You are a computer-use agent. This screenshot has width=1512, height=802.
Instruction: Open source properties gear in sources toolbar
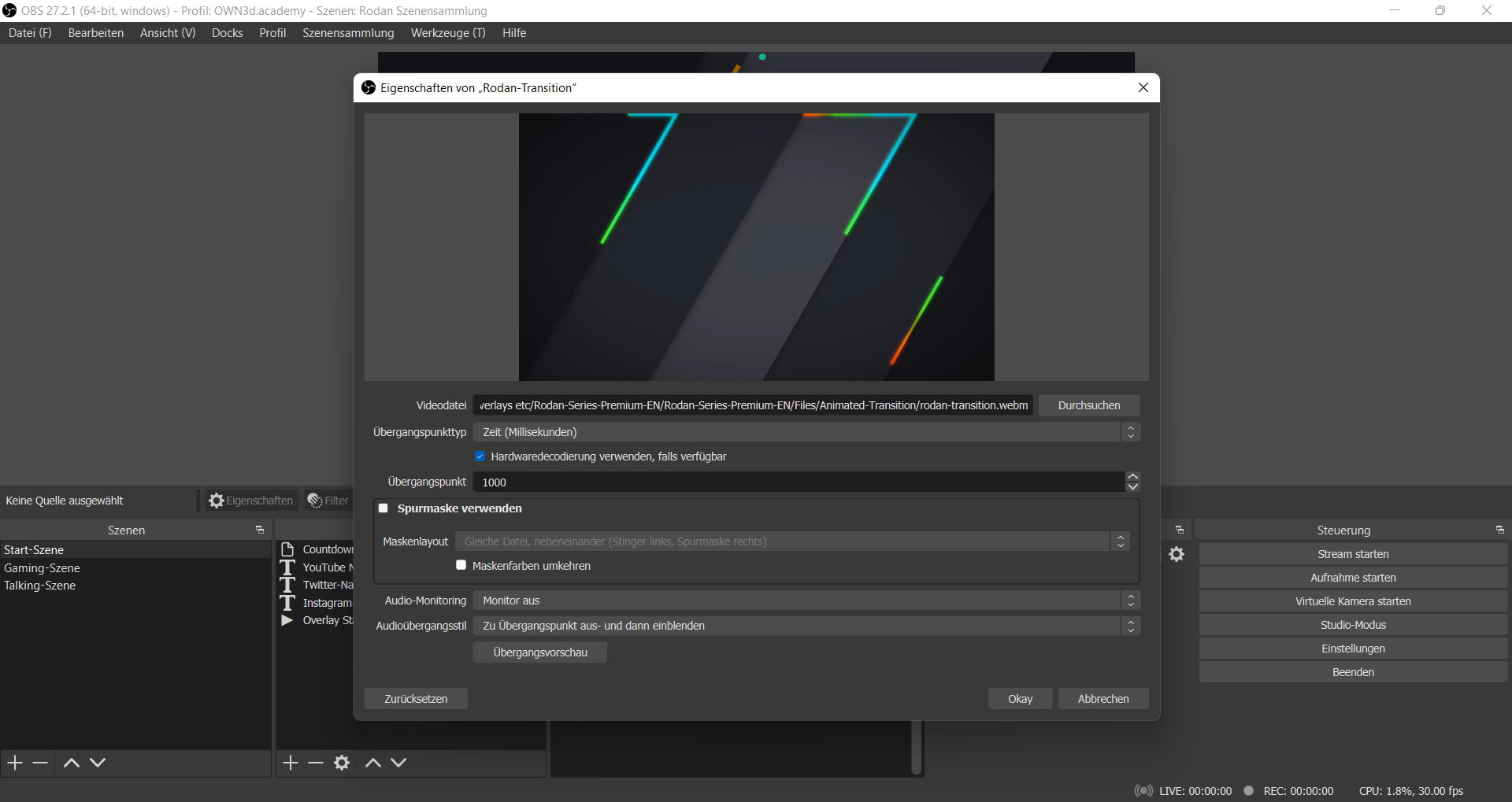(x=342, y=763)
